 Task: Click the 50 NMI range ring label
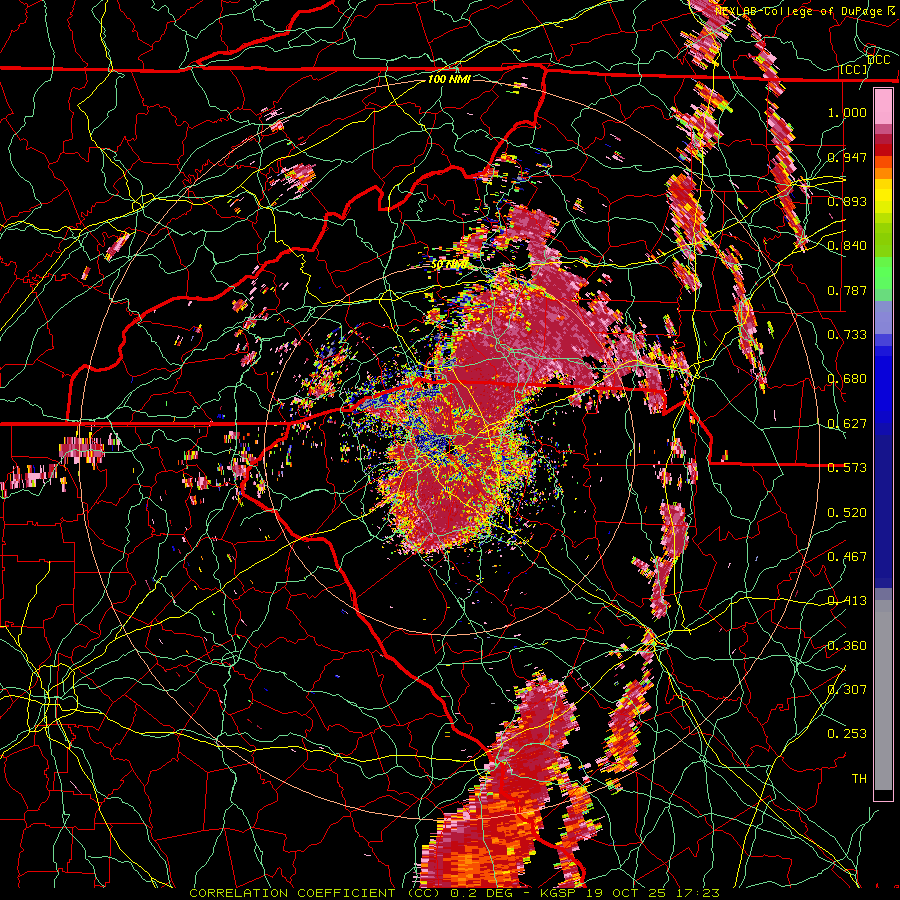click(x=449, y=265)
